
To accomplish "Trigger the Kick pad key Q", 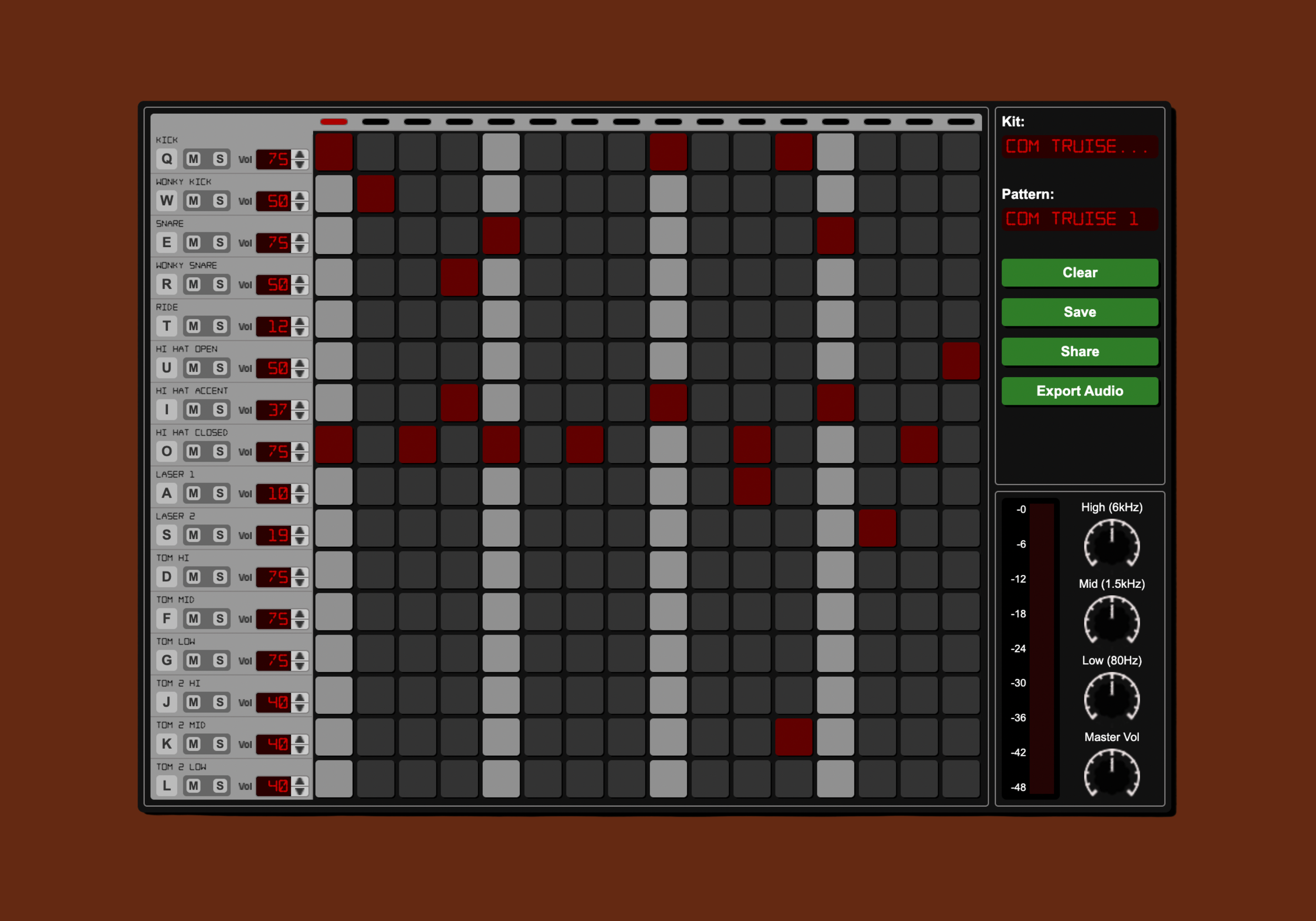I will (x=166, y=159).
